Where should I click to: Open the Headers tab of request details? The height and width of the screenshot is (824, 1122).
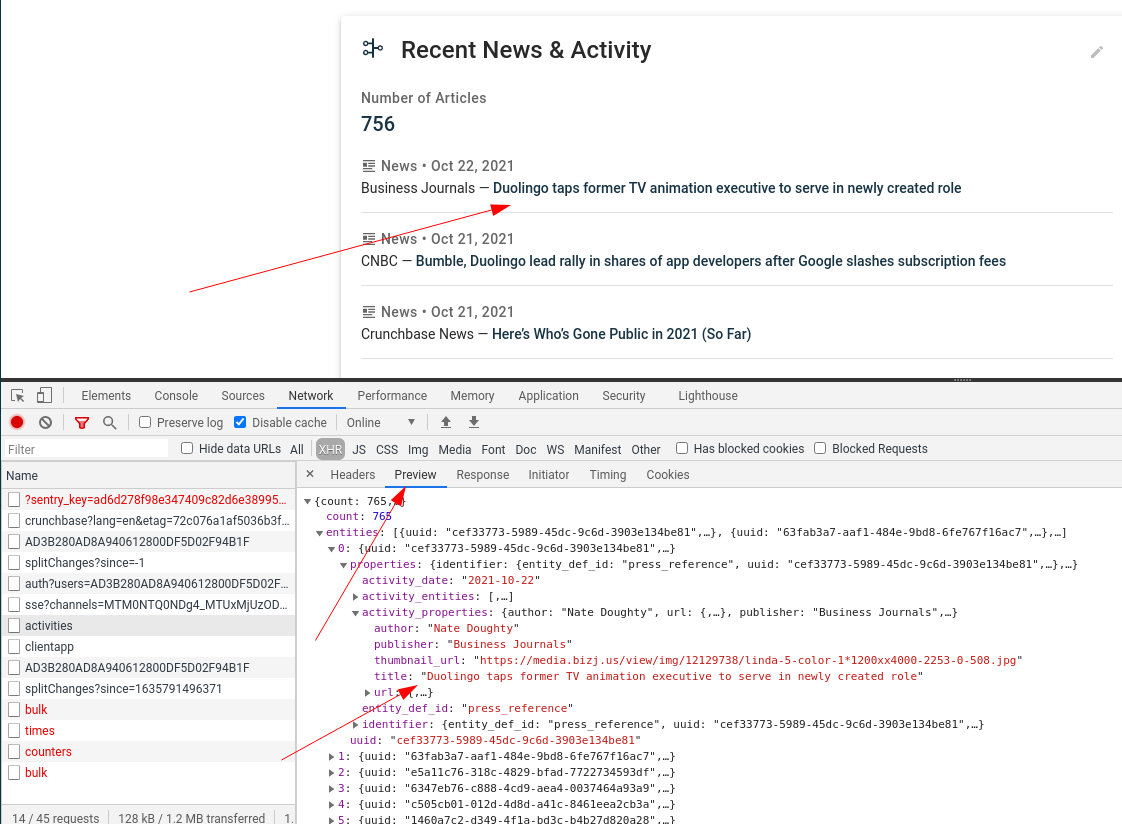353,474
